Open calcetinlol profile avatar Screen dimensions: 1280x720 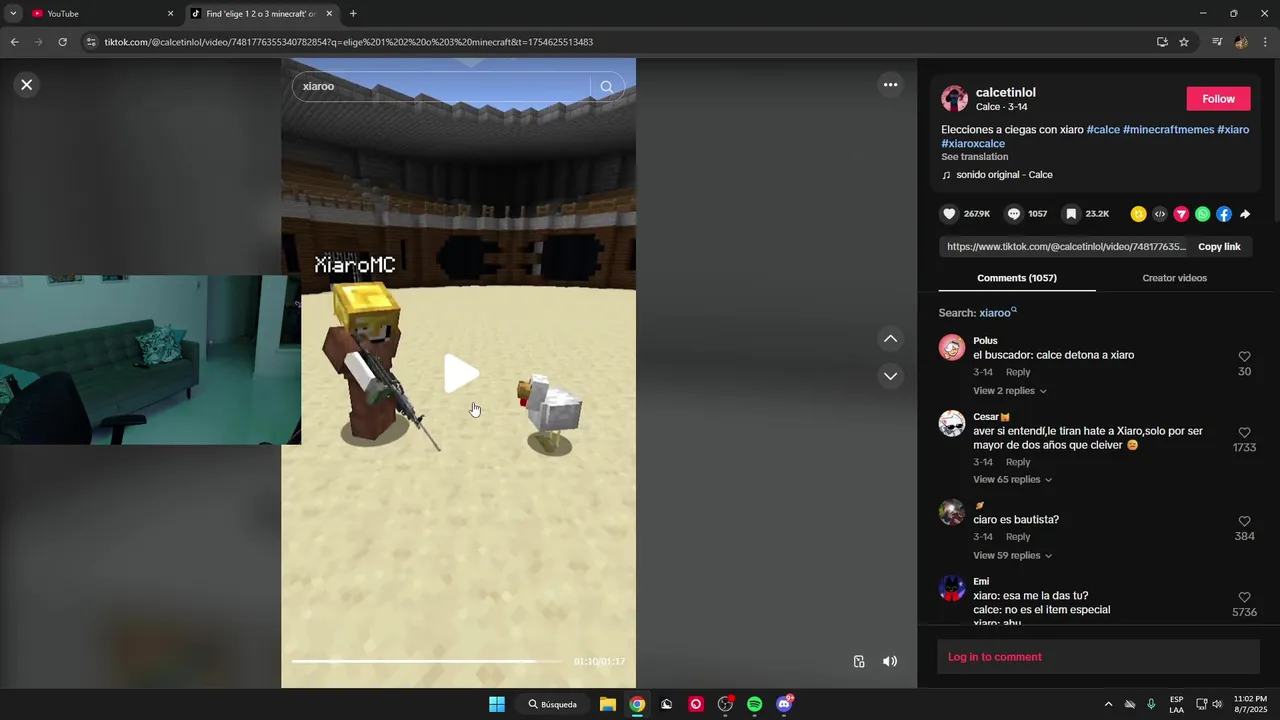[x=954, y=99]
